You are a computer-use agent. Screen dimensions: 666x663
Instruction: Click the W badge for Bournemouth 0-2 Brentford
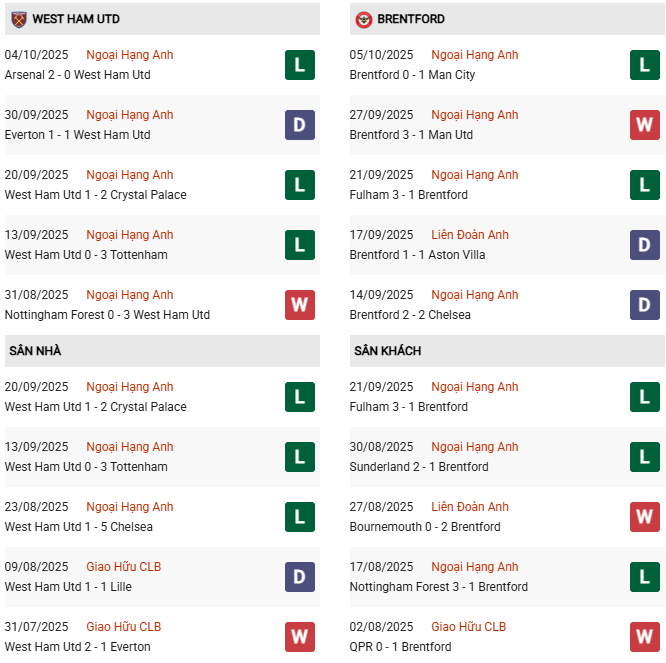point(644,517)
